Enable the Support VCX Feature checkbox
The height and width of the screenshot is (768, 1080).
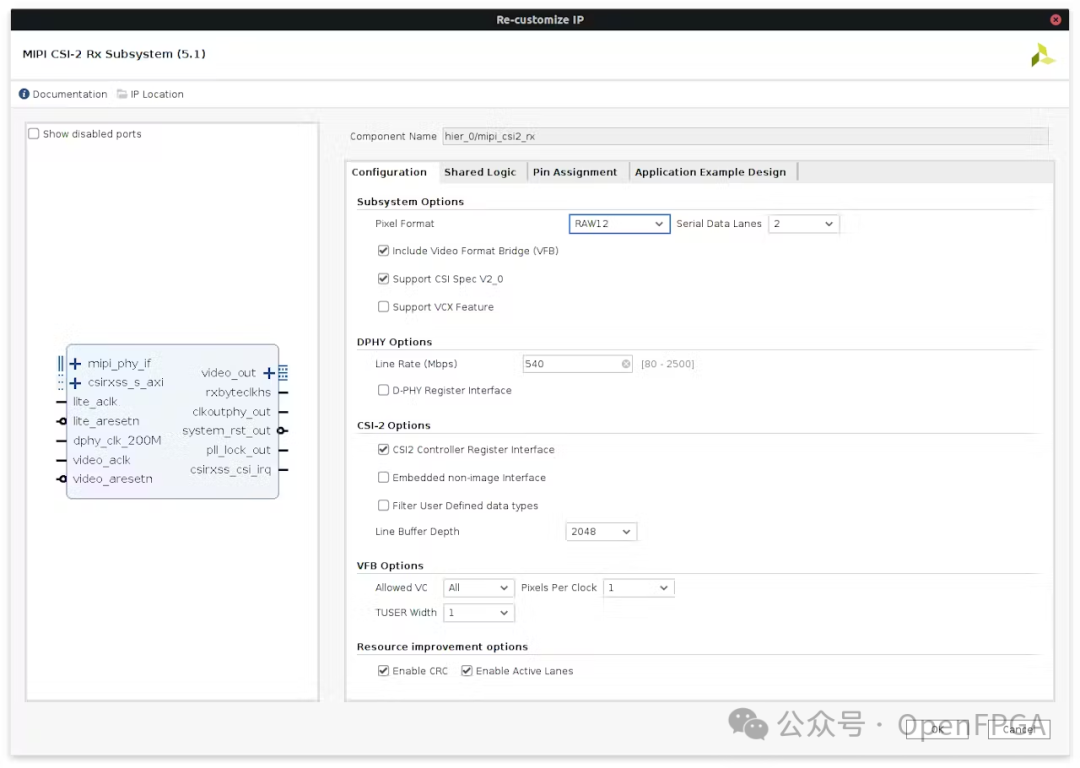pyautogui.click(x=383, y=307)
